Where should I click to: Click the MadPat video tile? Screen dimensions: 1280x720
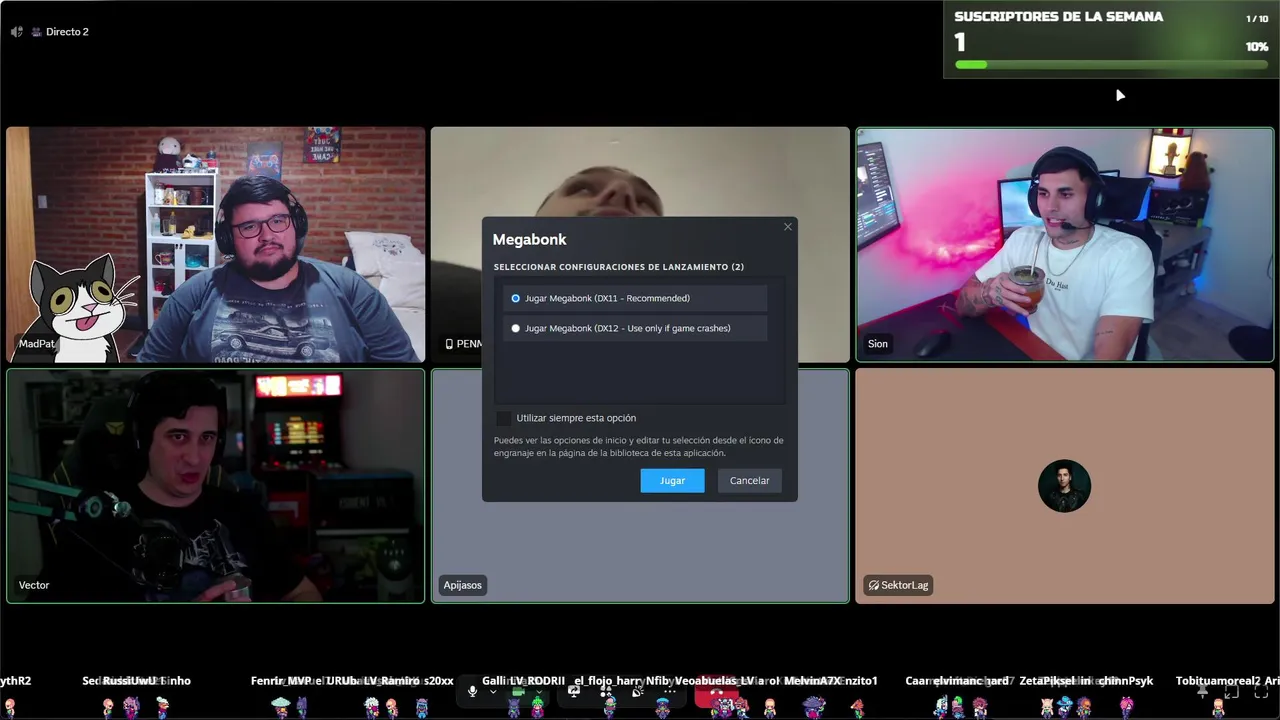click(215, 244)
